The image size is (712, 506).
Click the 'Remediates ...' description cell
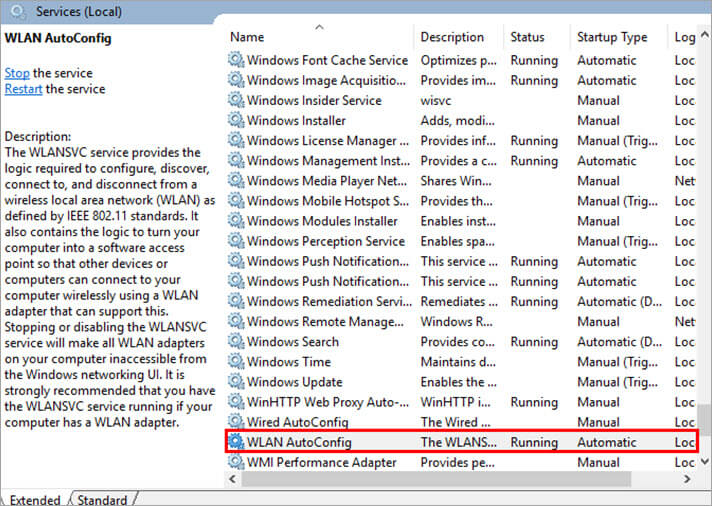(459, 301)
